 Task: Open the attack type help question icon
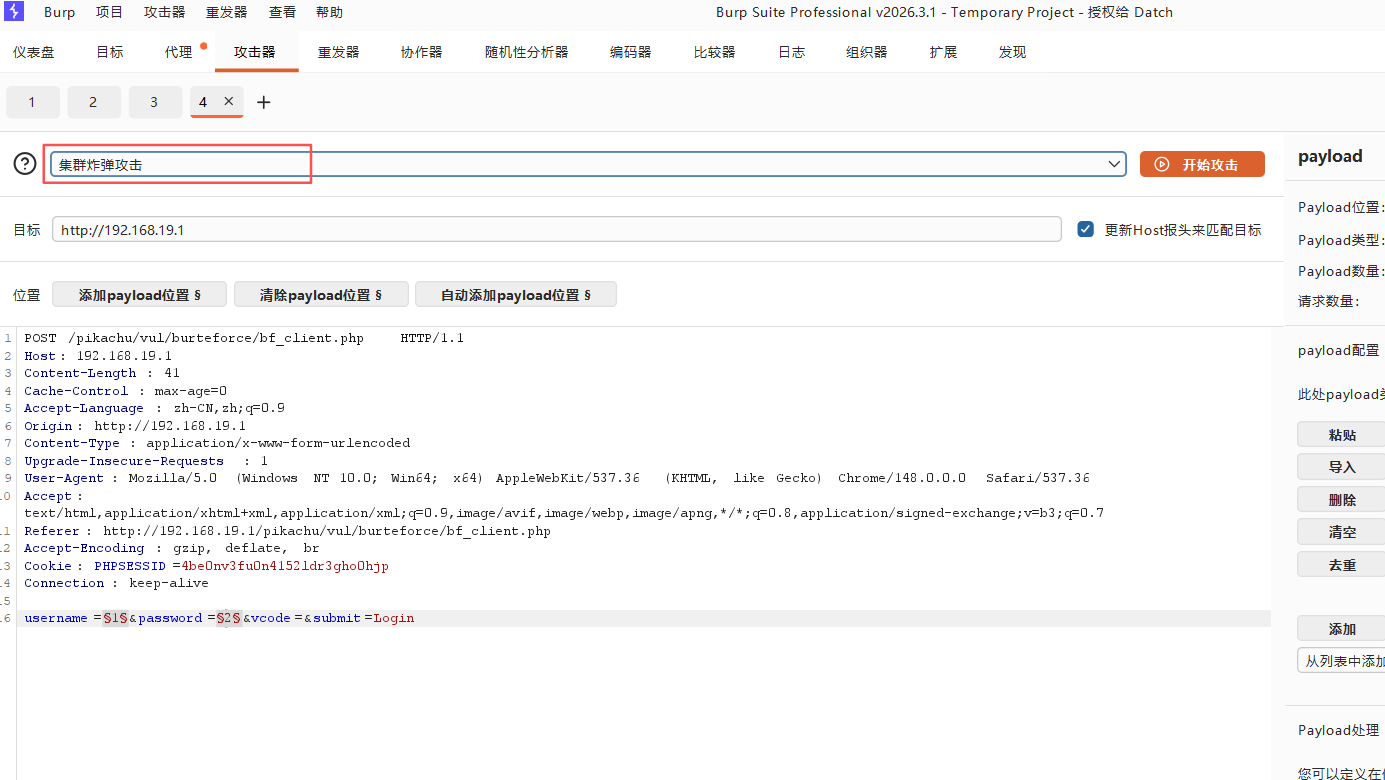pos(25,164)
